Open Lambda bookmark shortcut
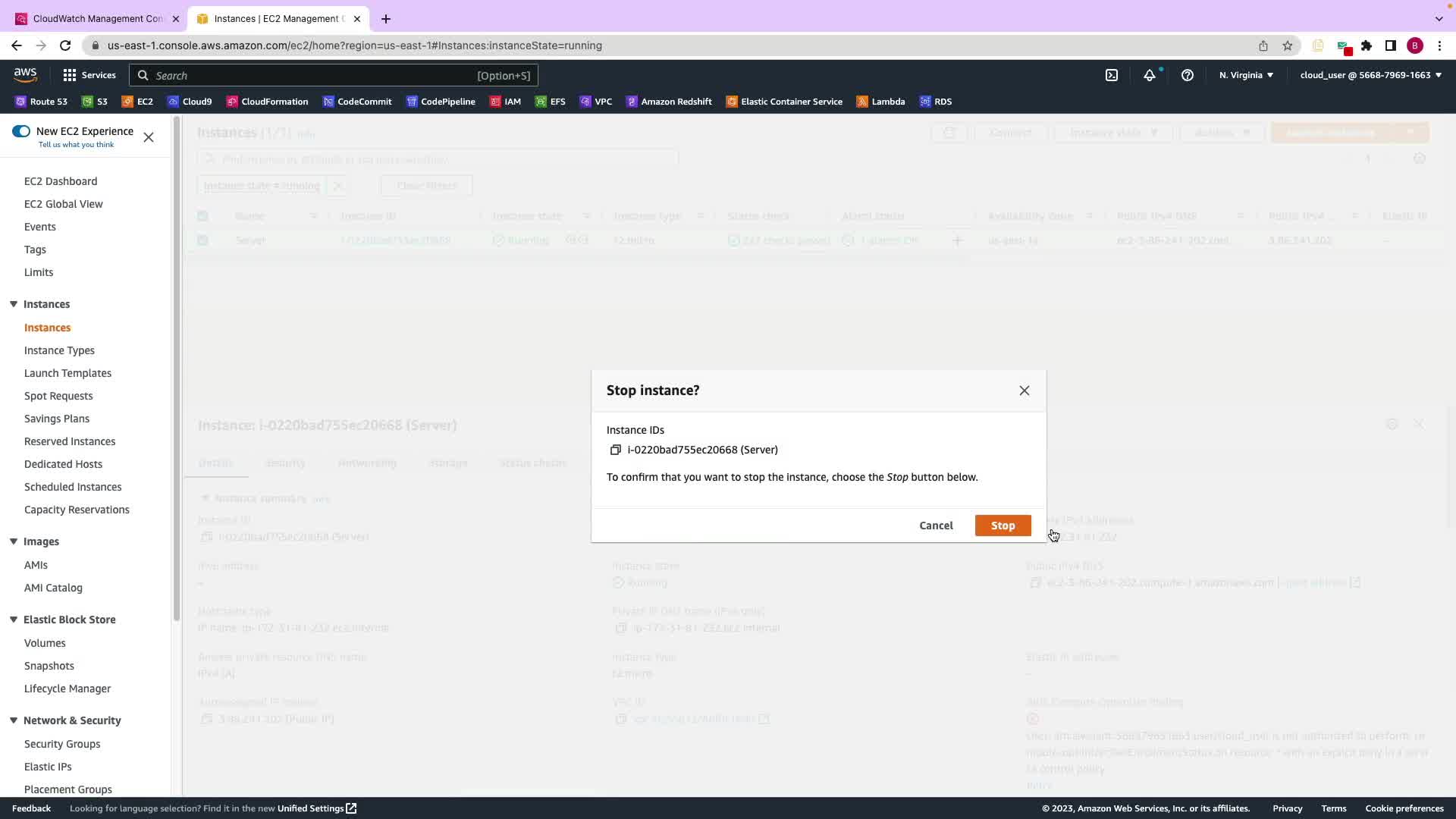The height and width of the screenshot is (819, 1456). pyautogui.click(x=880, y=102)
